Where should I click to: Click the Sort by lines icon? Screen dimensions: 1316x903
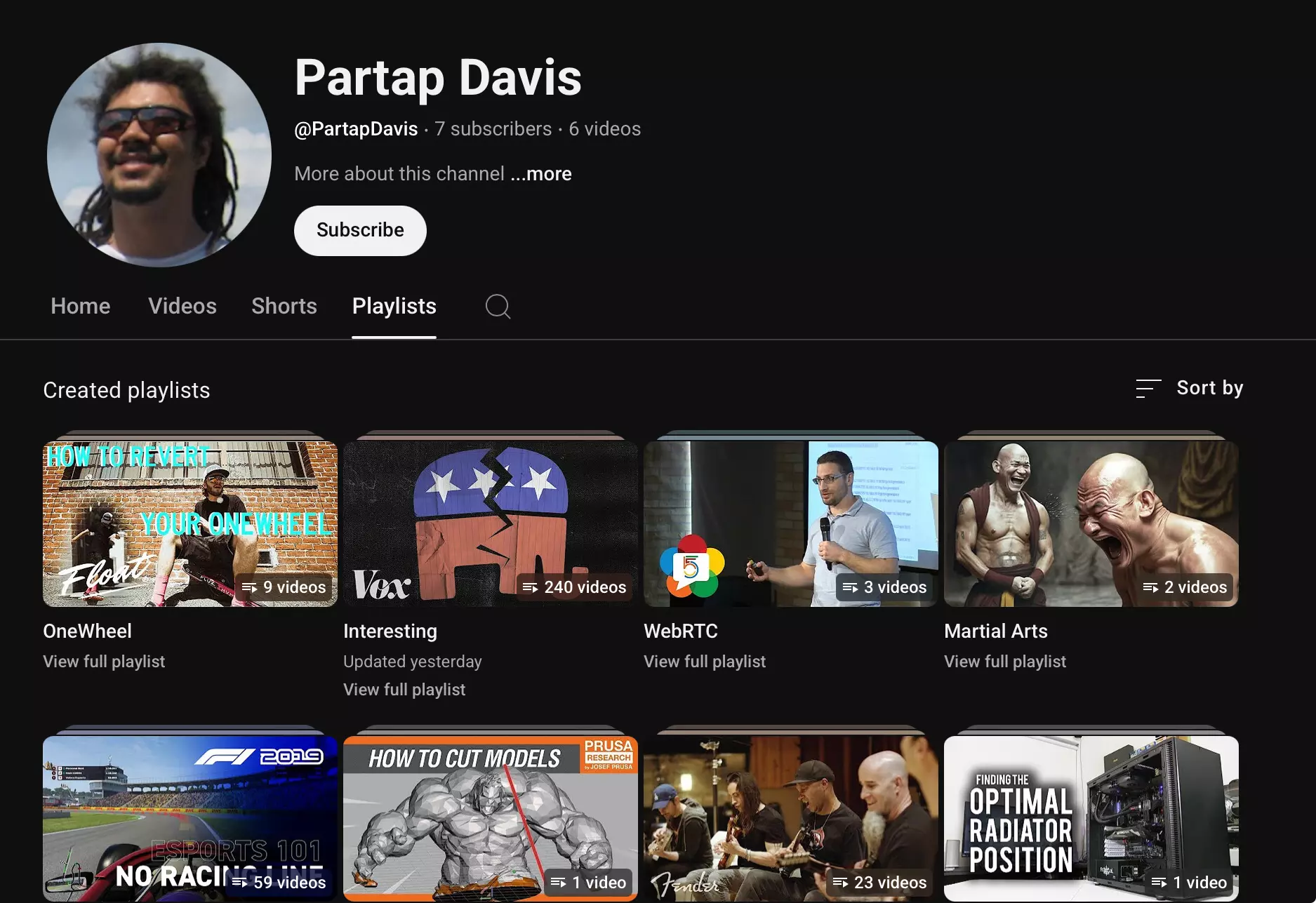[1148, 388]
